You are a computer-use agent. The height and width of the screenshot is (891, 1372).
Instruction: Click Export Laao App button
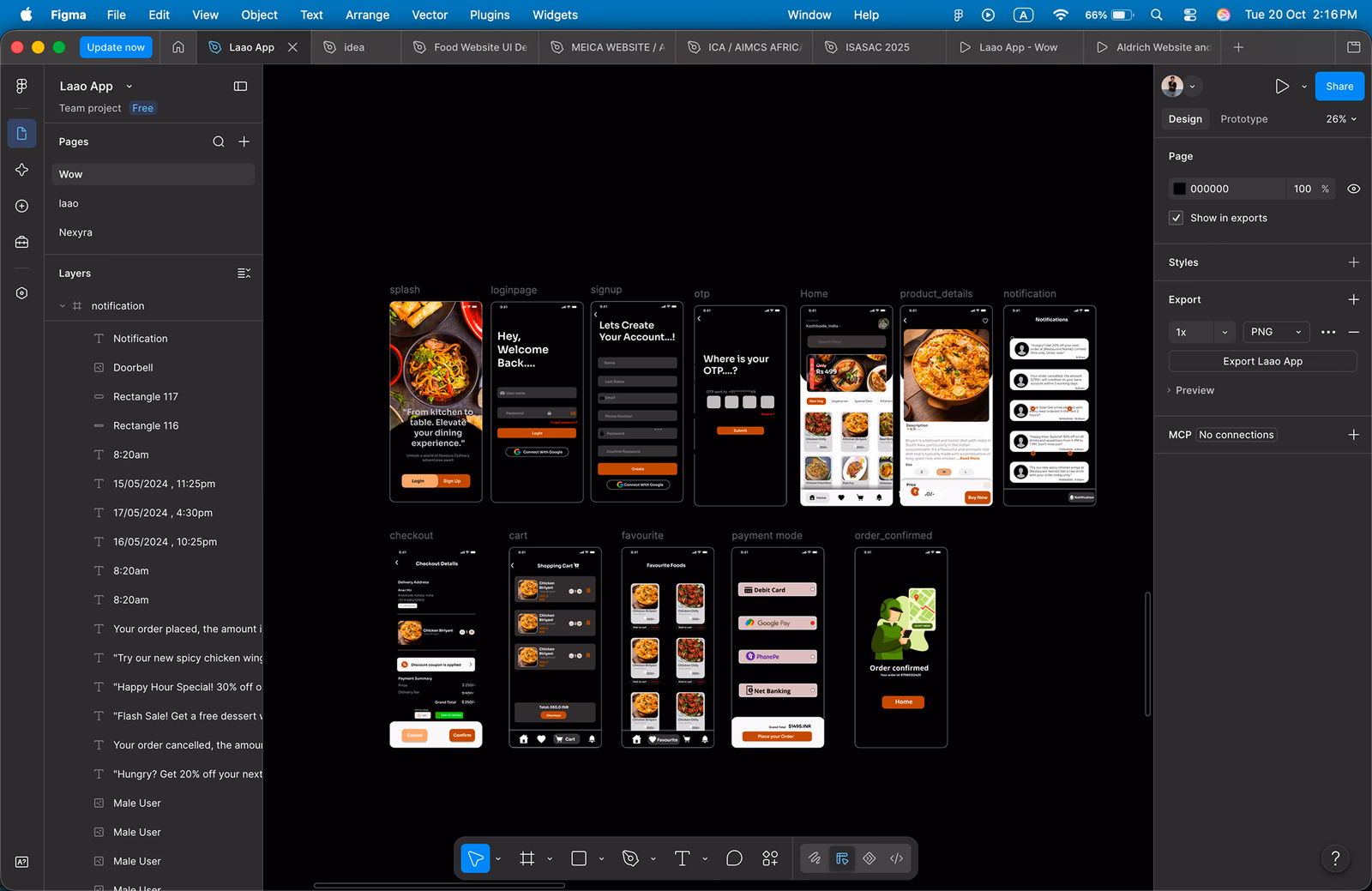[1262, 361]
